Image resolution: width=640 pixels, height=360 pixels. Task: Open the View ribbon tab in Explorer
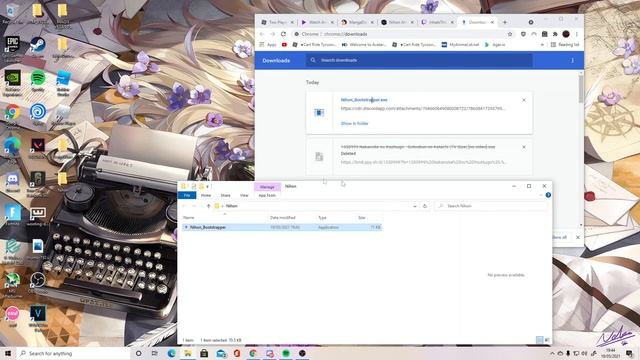[244, 196]
